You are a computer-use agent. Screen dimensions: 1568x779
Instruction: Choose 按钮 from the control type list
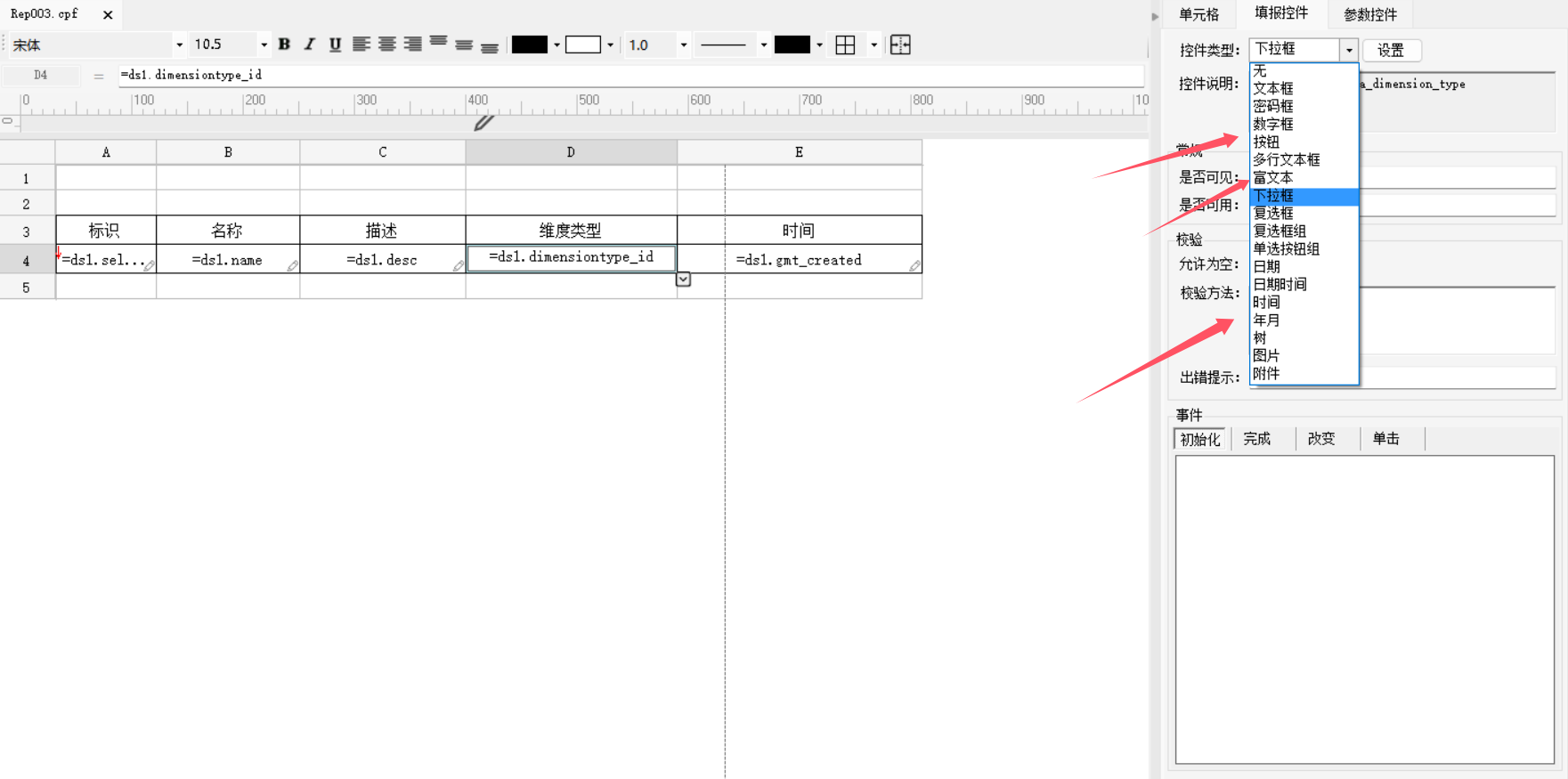point(1304,142)
